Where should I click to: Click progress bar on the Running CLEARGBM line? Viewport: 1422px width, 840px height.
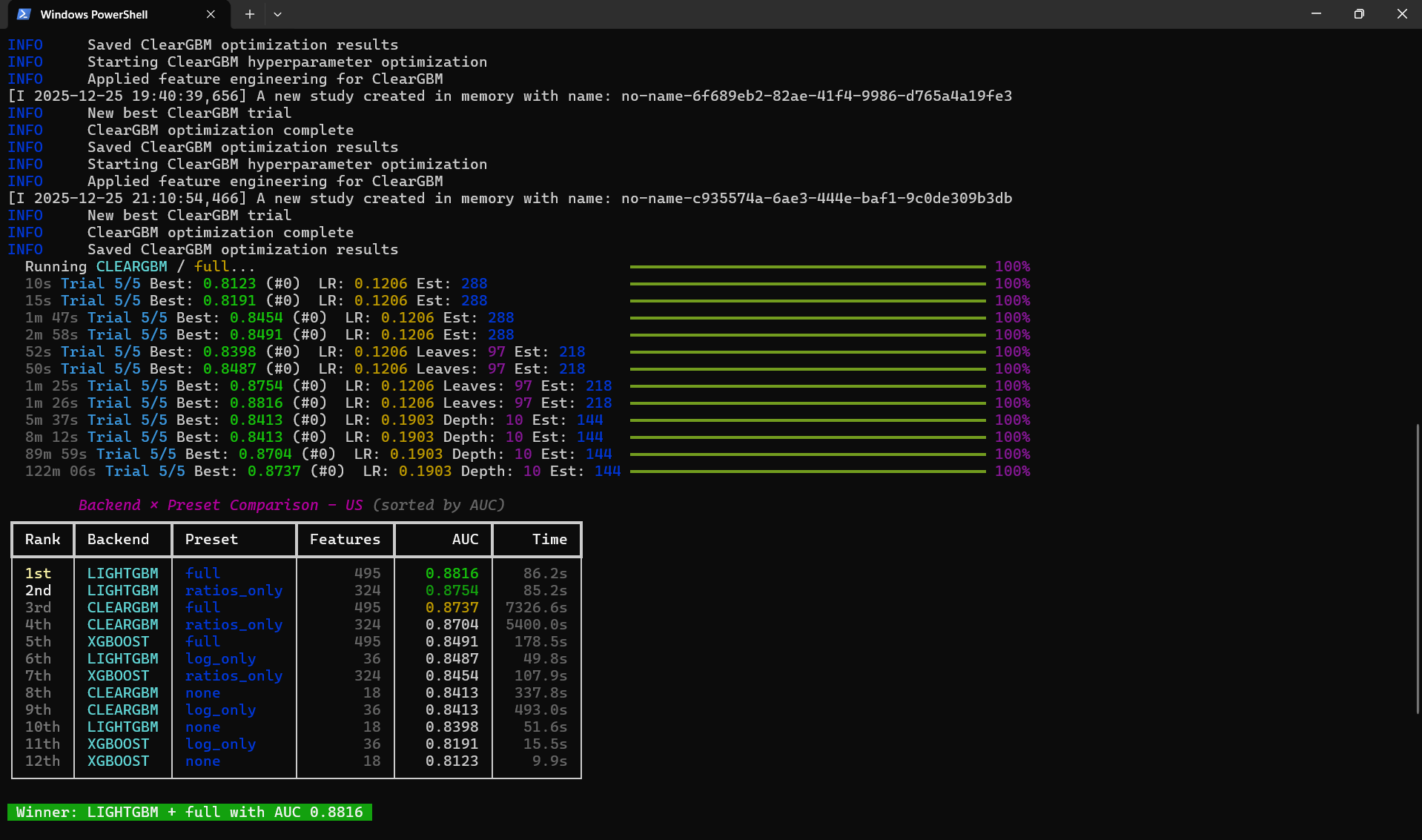pos(808,267)
